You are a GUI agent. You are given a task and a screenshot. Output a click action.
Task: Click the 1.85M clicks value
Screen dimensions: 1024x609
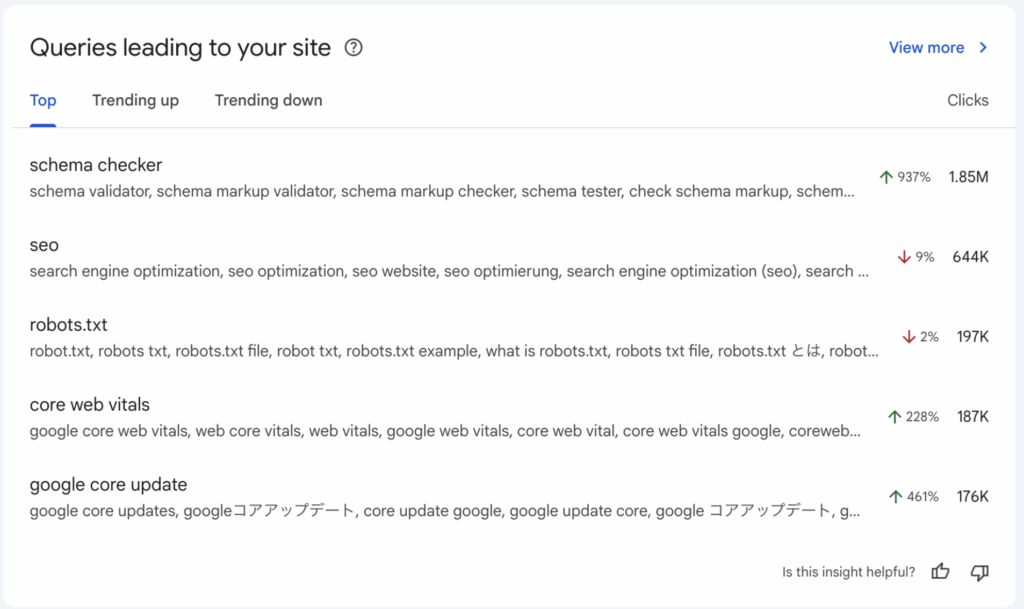(968, 177)
